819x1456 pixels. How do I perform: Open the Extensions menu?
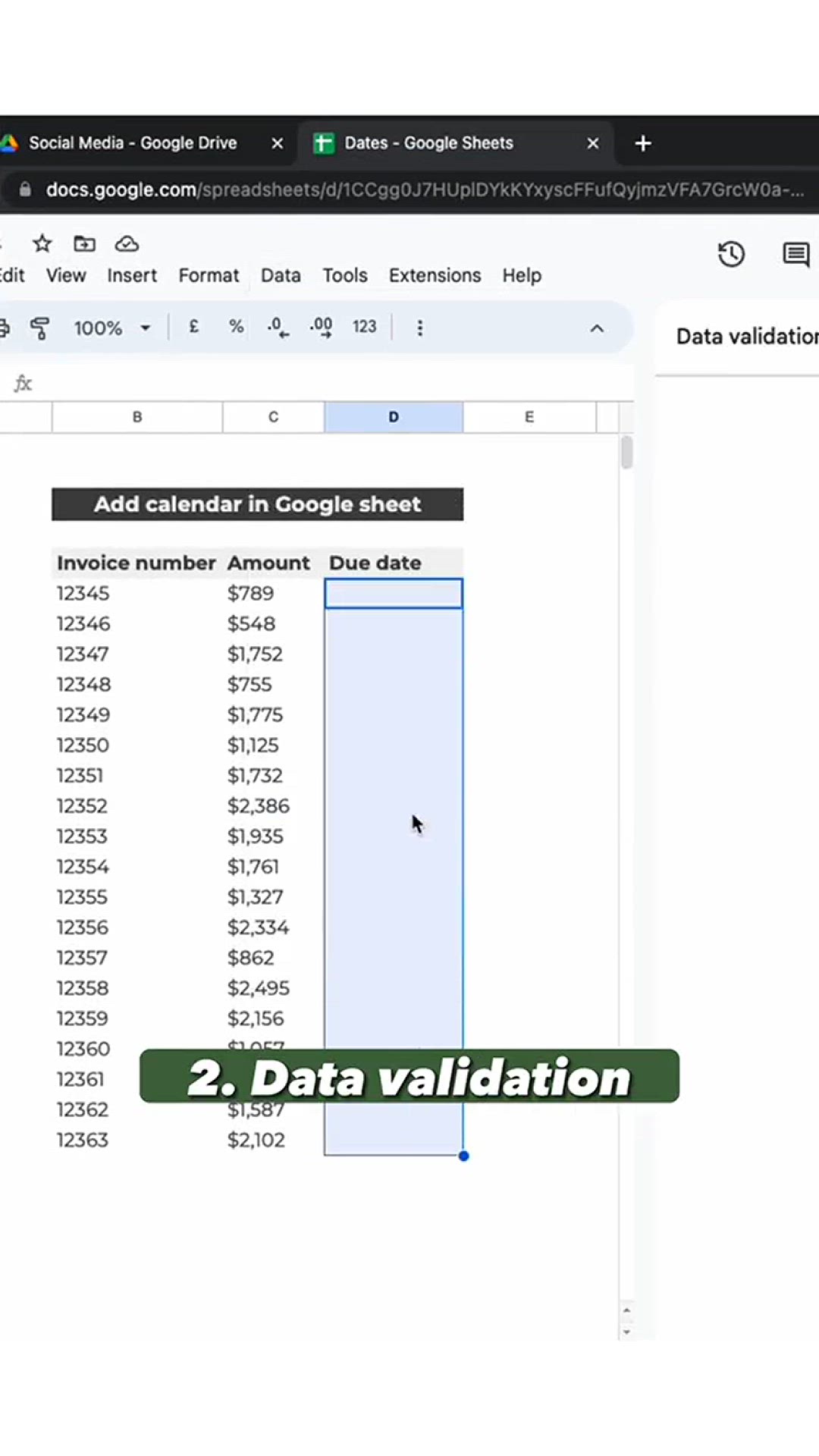click(435, 275)
